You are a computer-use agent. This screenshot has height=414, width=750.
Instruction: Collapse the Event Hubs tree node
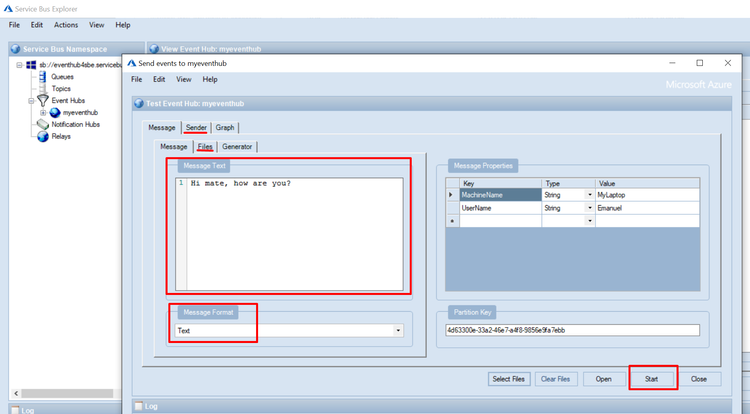pyautogui.click(x=31, y=100)
